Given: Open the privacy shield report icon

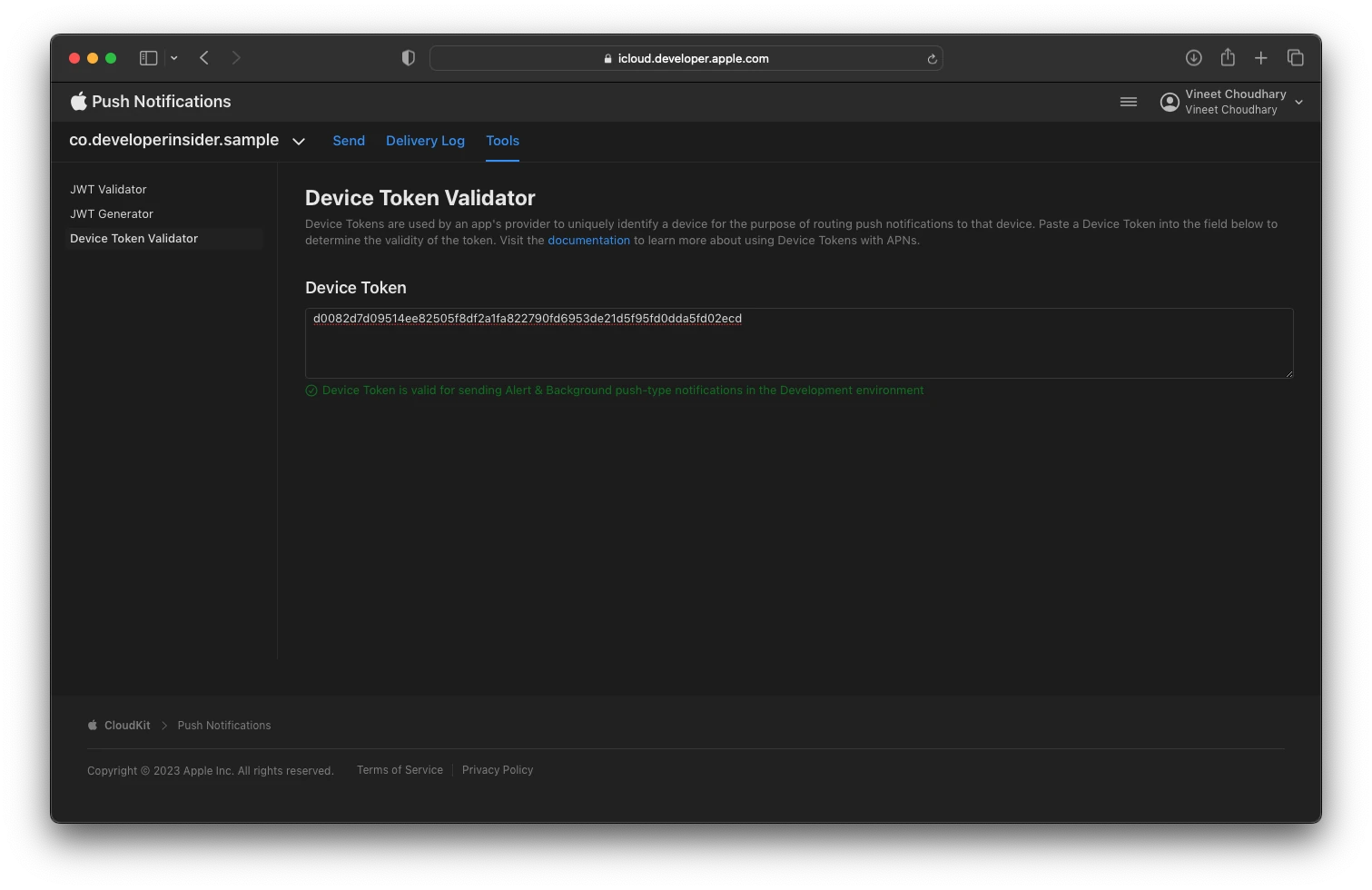Looking at the screenshot, I should coord(409,58).
